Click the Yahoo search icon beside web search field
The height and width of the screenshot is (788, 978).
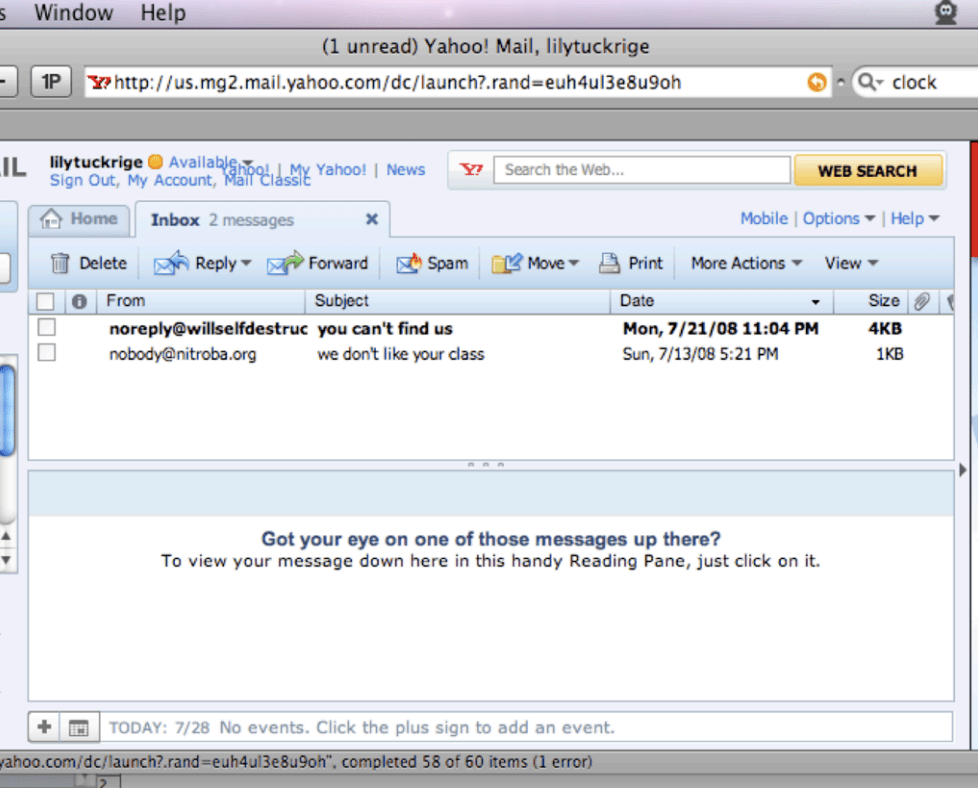471,170
